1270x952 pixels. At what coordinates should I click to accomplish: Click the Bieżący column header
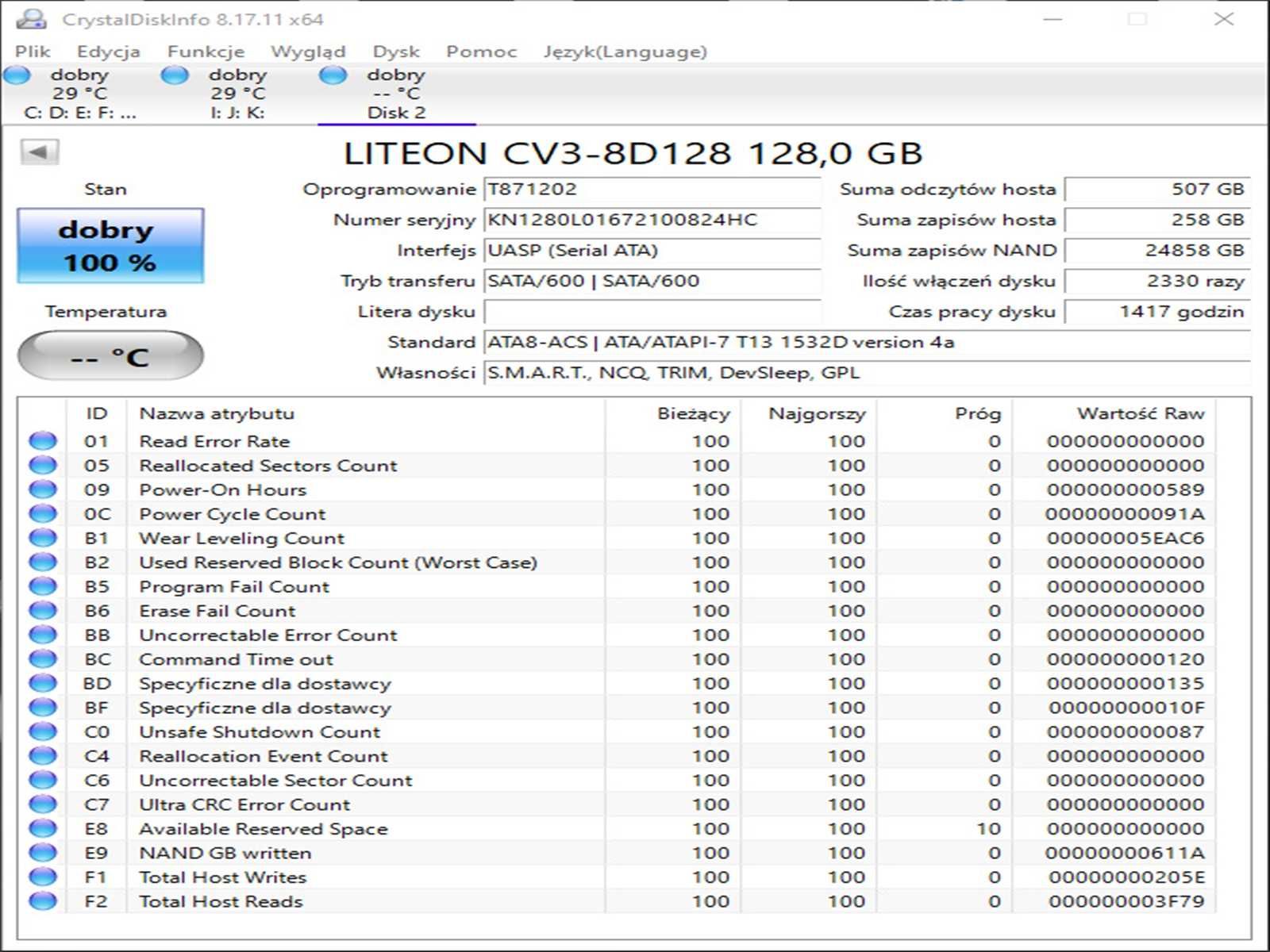(673, 413)
